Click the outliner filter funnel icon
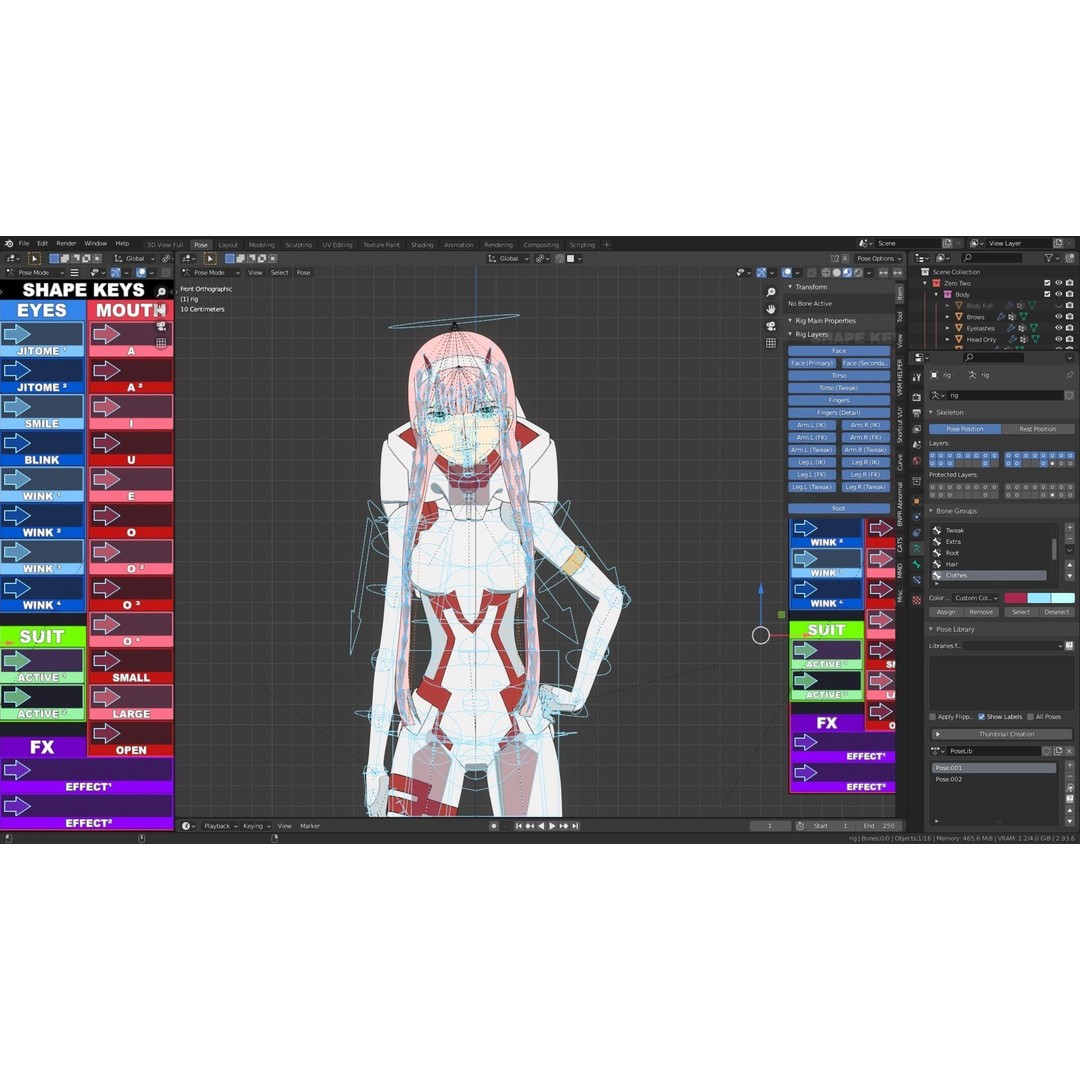This screenshot has height=1080, width=1080. (x=1049, y=258)
